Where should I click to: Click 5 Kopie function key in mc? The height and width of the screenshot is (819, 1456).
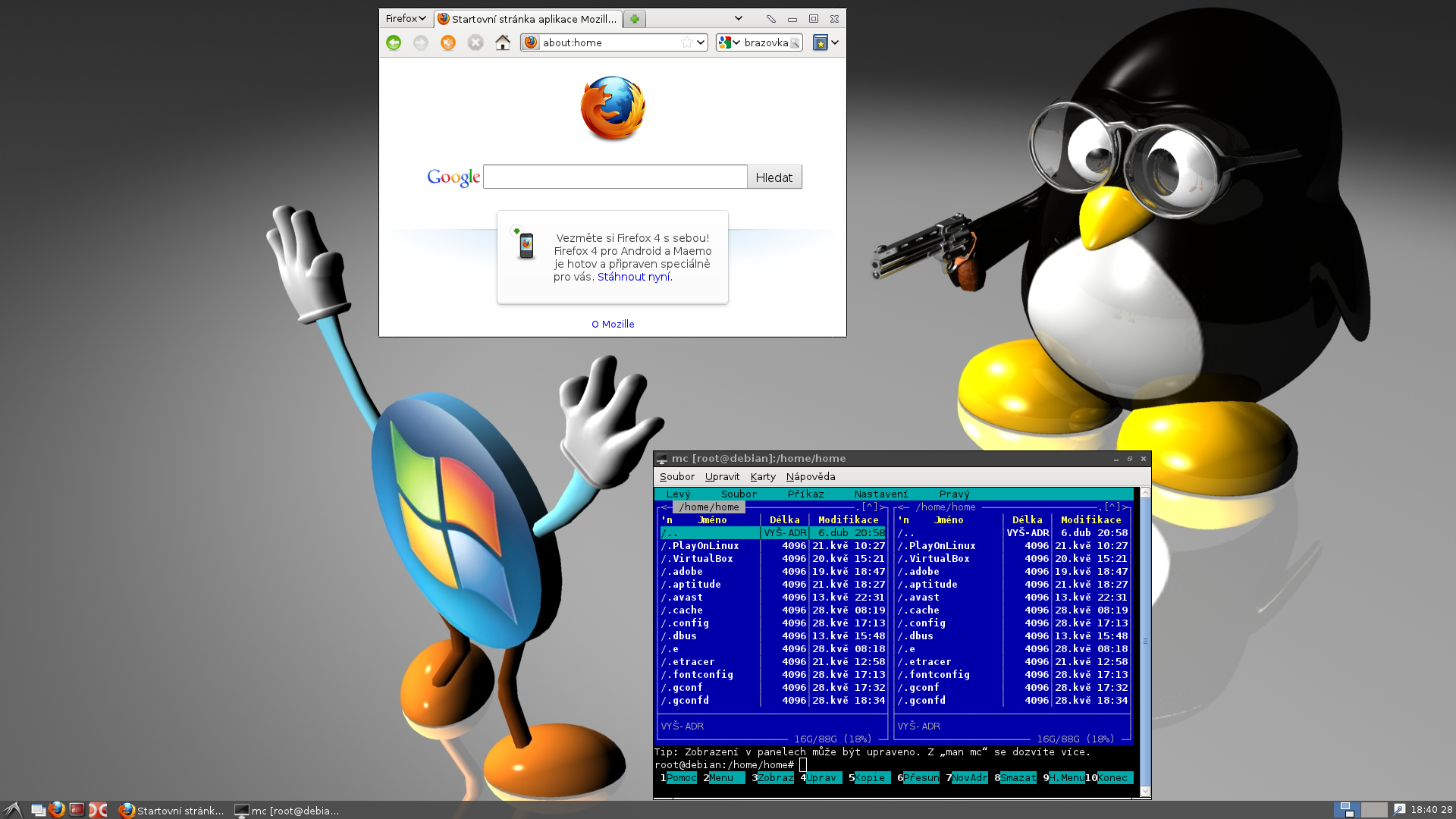[x=869, y=777]
